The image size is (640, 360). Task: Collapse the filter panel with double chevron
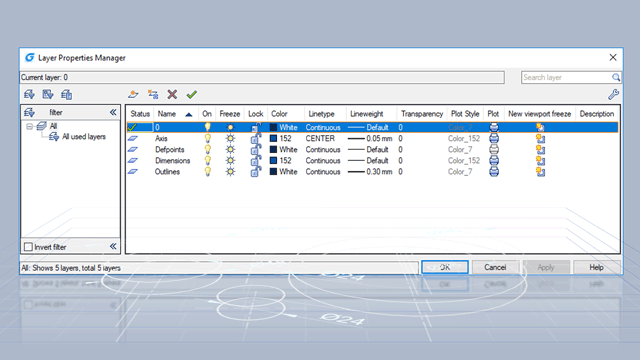[x=113, y=112]
